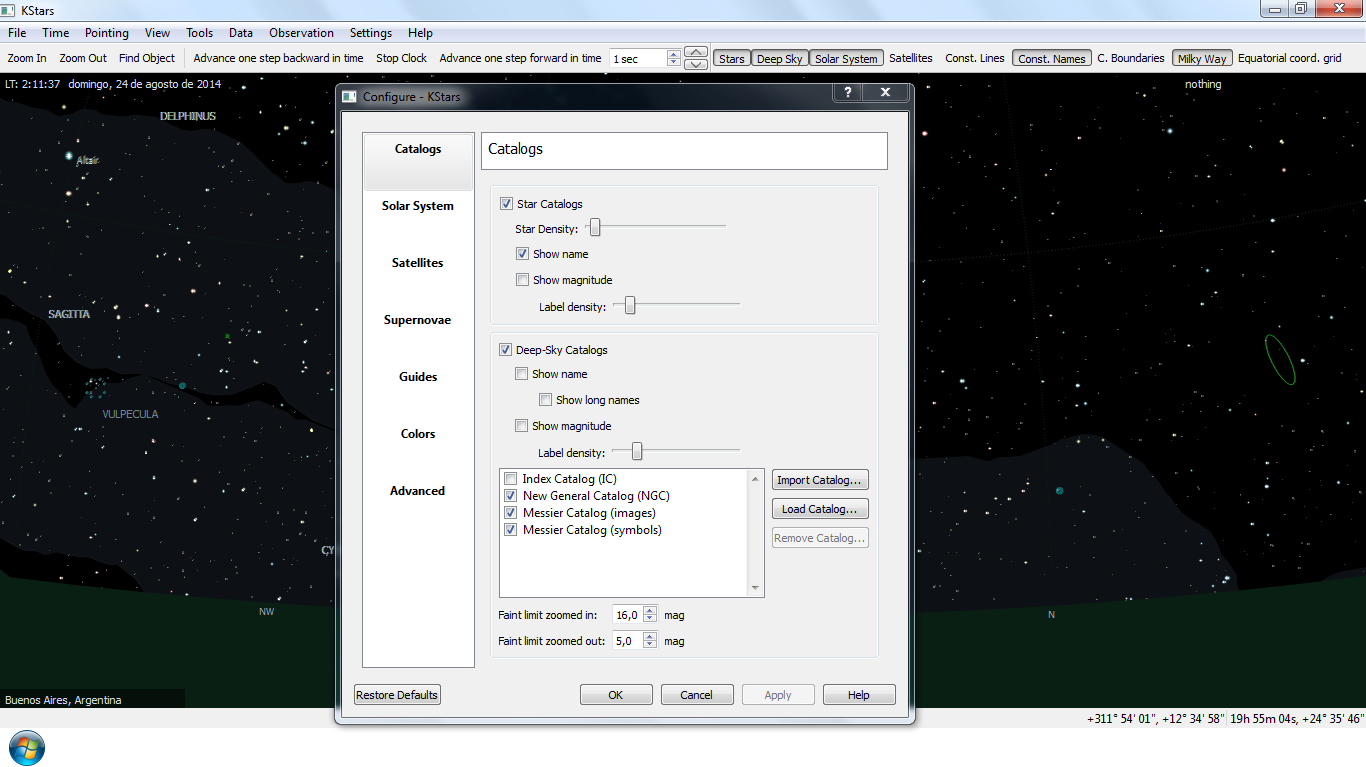This screenshot has height=767, width=1366.
Task: Open the File menu
Action: pos(17,33)
